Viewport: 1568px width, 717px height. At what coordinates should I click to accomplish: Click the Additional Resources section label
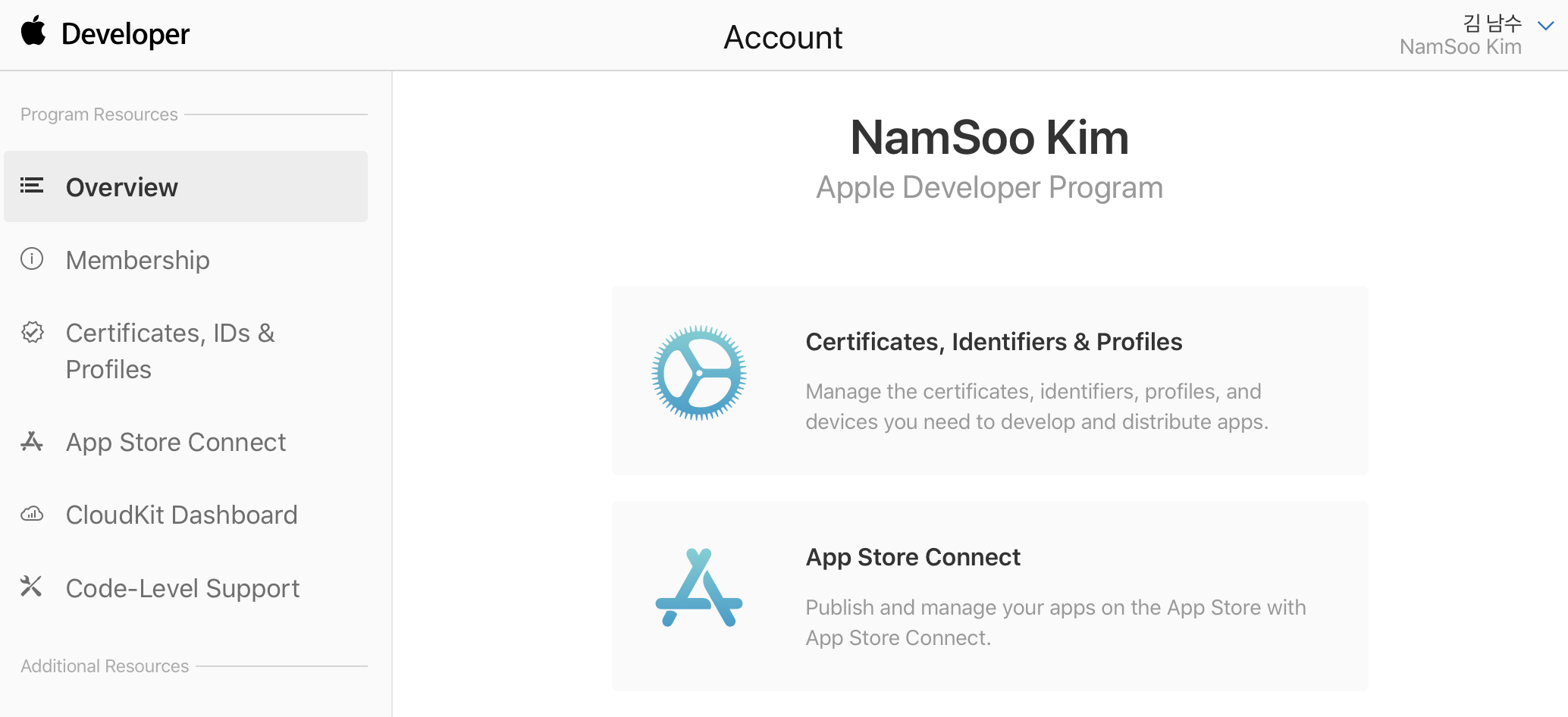(x=105, y=666)
